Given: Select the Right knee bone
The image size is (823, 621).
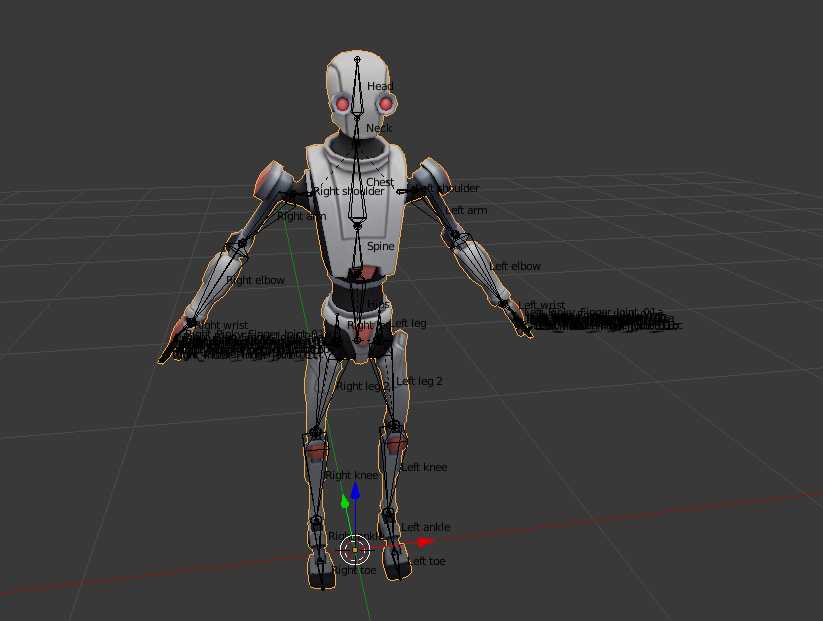Looking at the screenshot, I should point(316,476).
